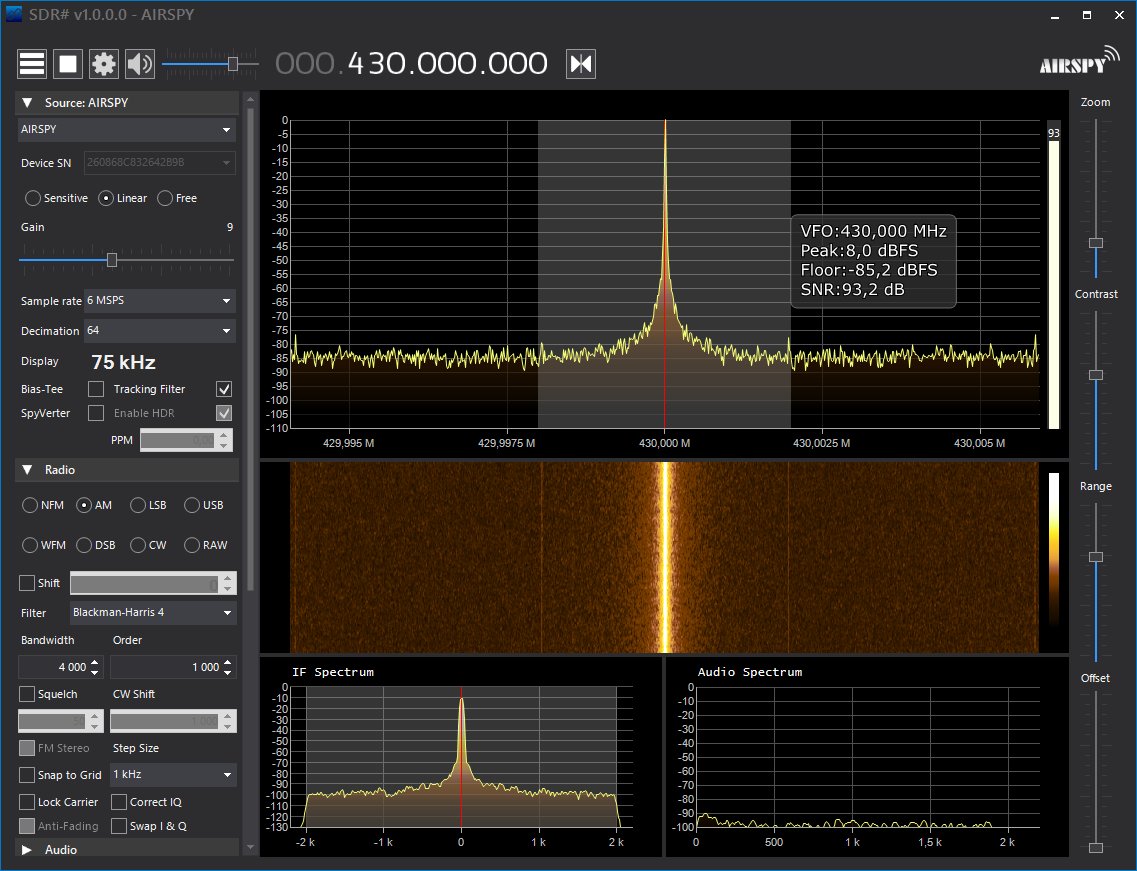Image resolution: width=1137 pixels, height=871 pixels.
Task: Click inside the Audio Spectrum plot
Action: click(868, 756)
